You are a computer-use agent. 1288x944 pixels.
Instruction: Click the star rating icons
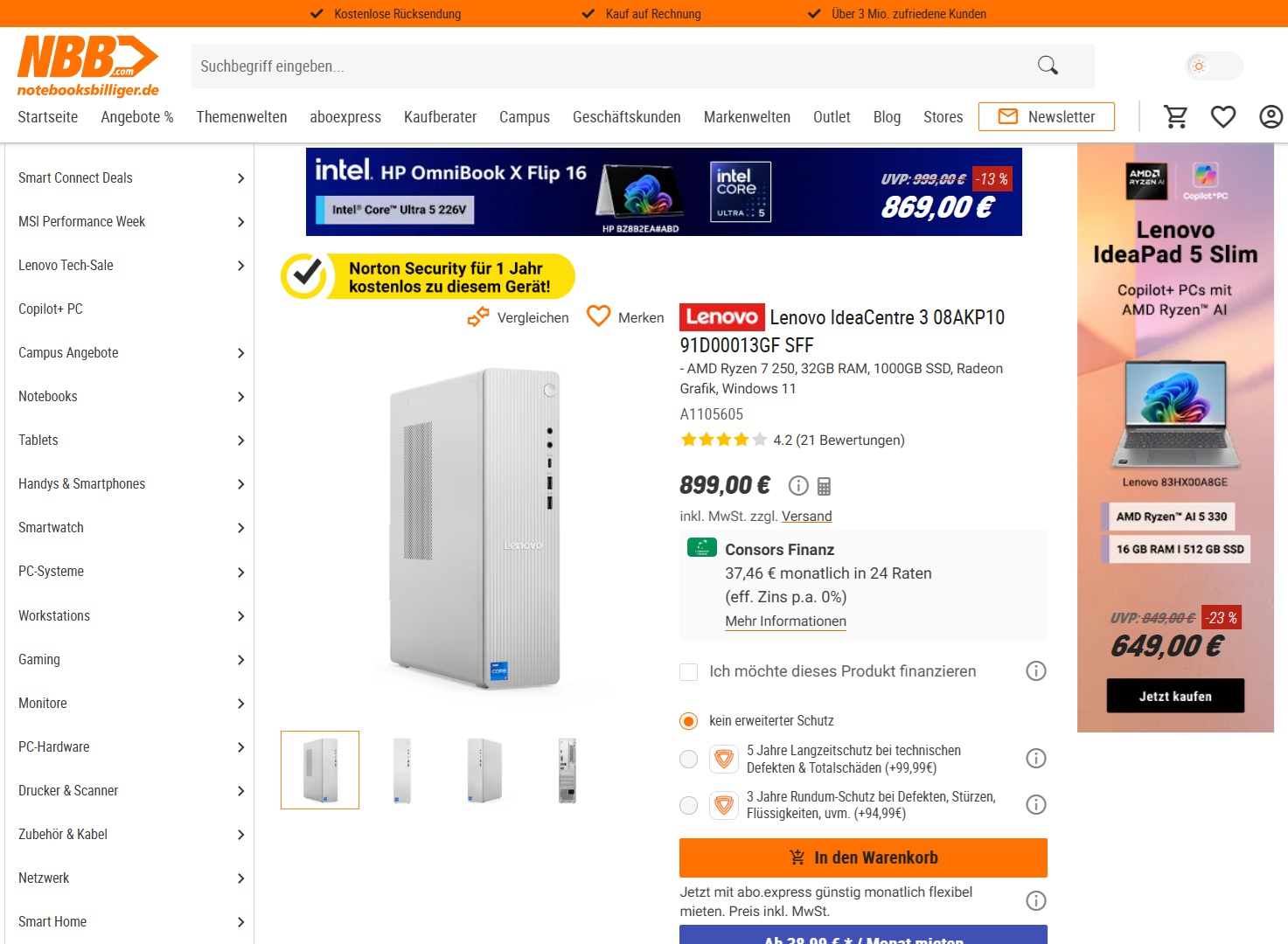point(724,440)
